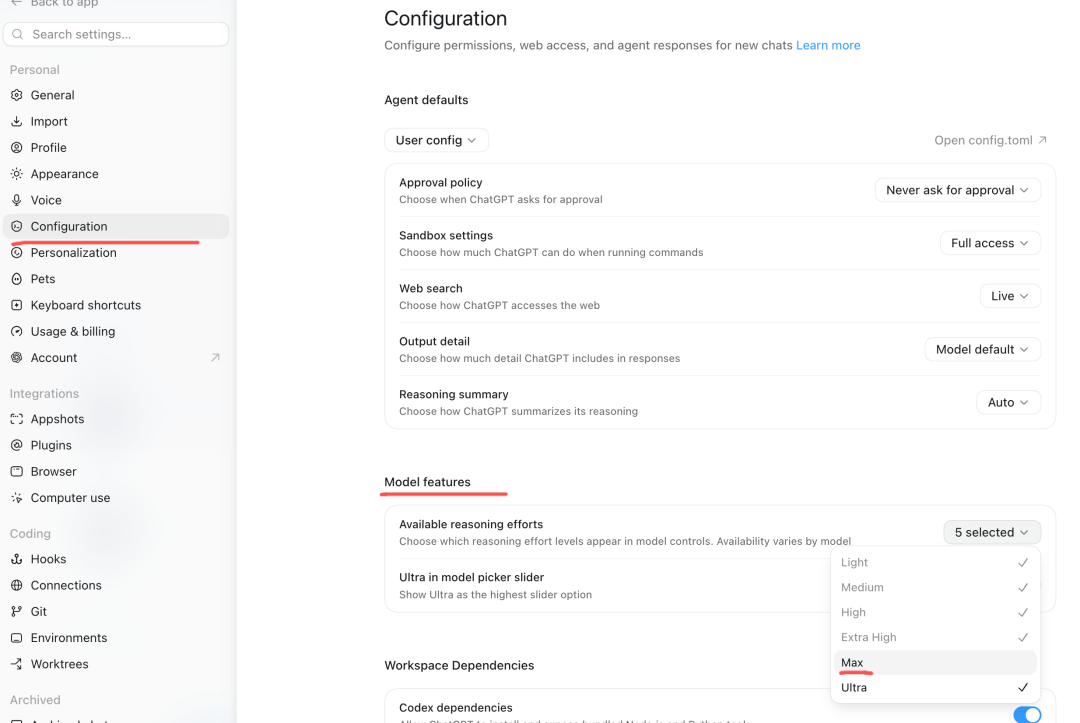Collapse the 5 selected dropdown
The image size is (1080, 723).
[x=992, y=532]
